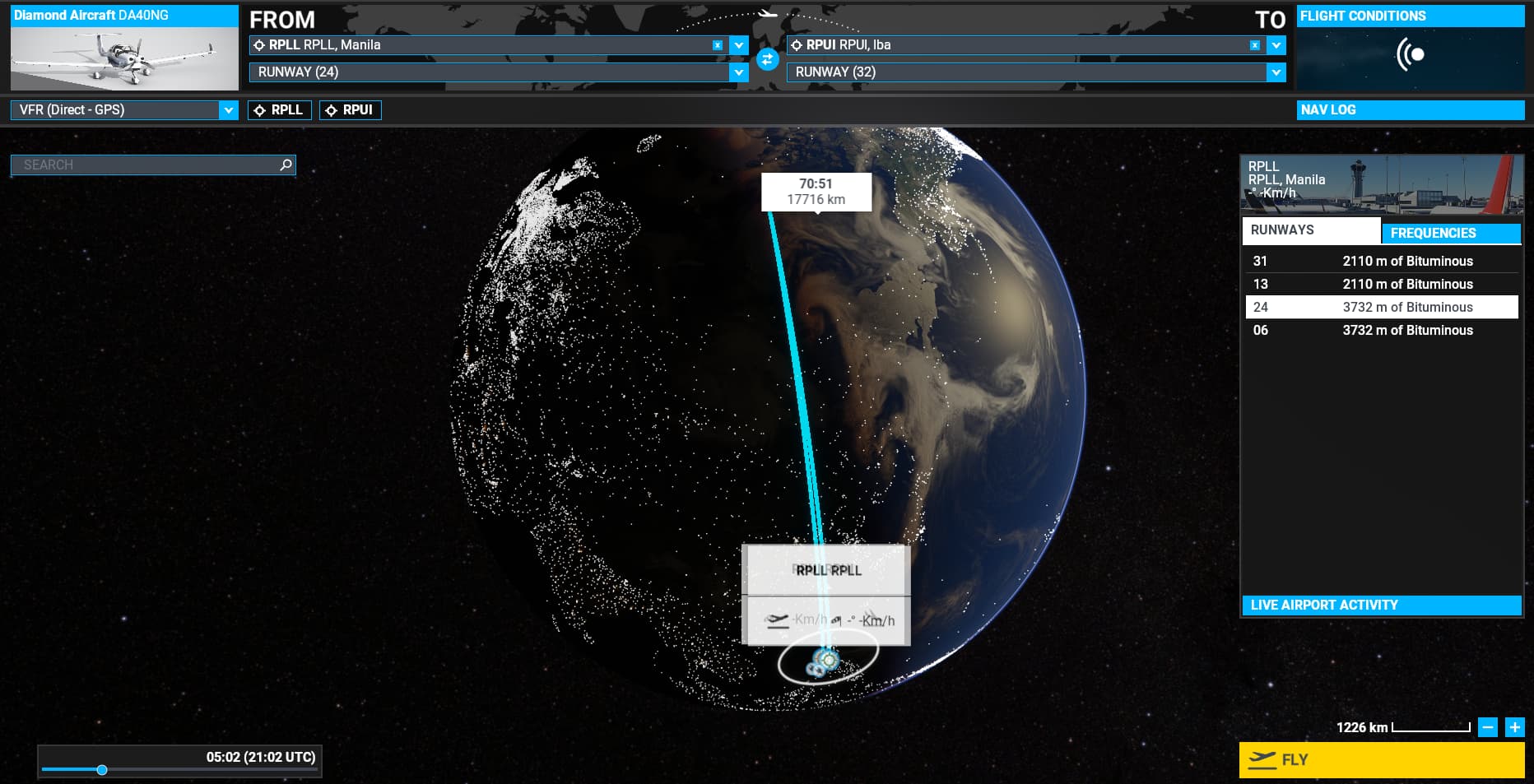Open the NAV LOG panel
The height and width of the screenshot is (784, 1534).
click(x=1410, y=110)
